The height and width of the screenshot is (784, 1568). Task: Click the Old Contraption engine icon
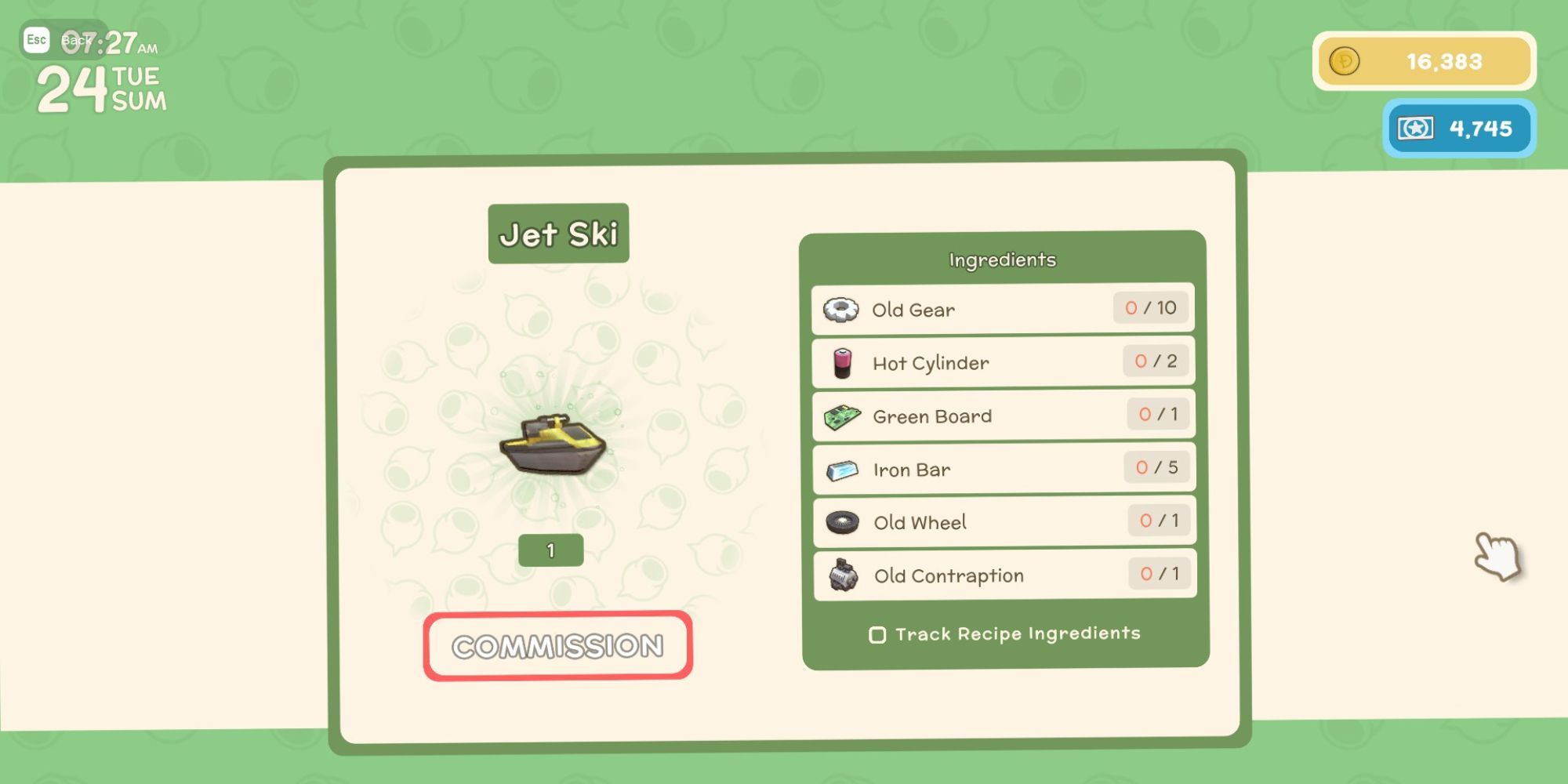pyautogui.click(x=844, y=575)
